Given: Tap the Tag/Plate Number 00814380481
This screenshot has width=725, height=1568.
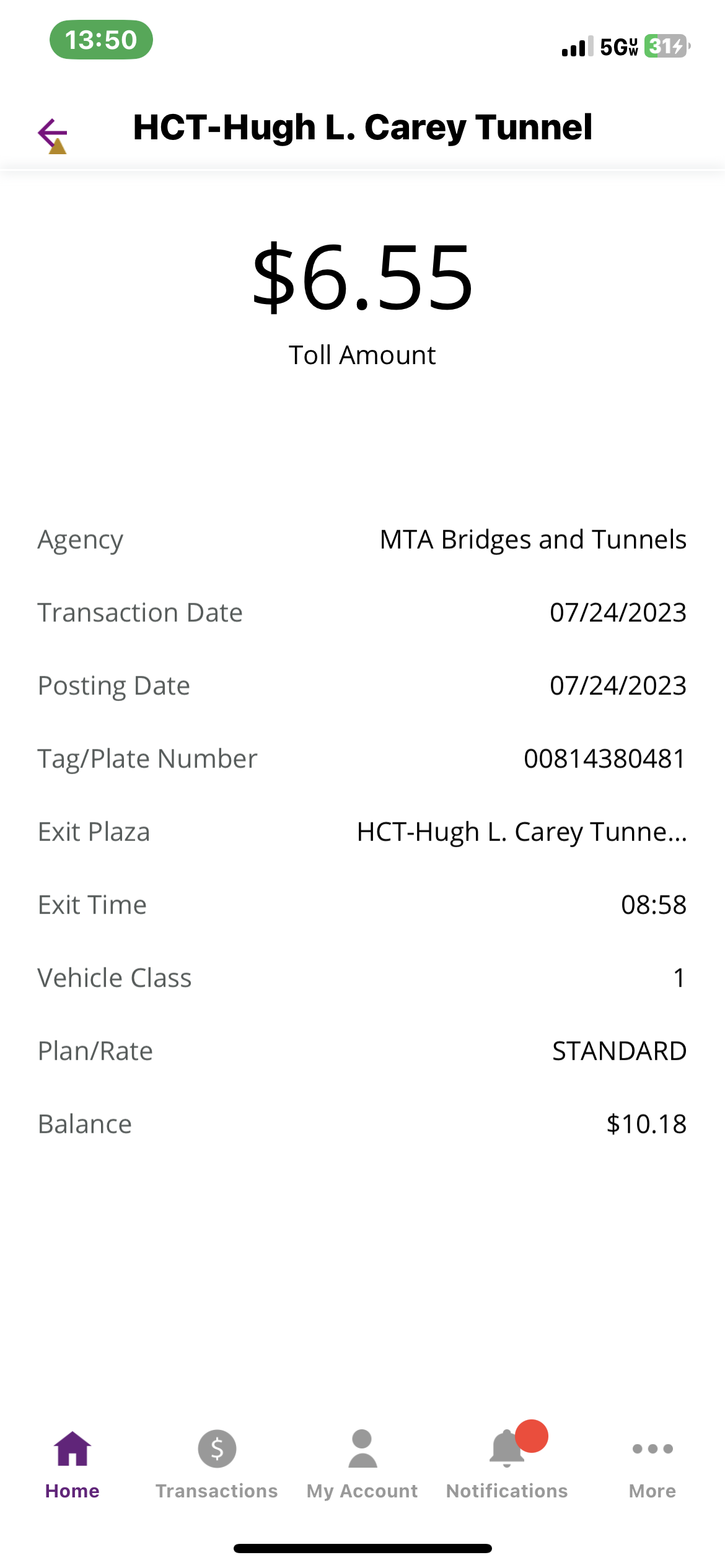Looking at the screenshot, I should [x=604, y=759].
